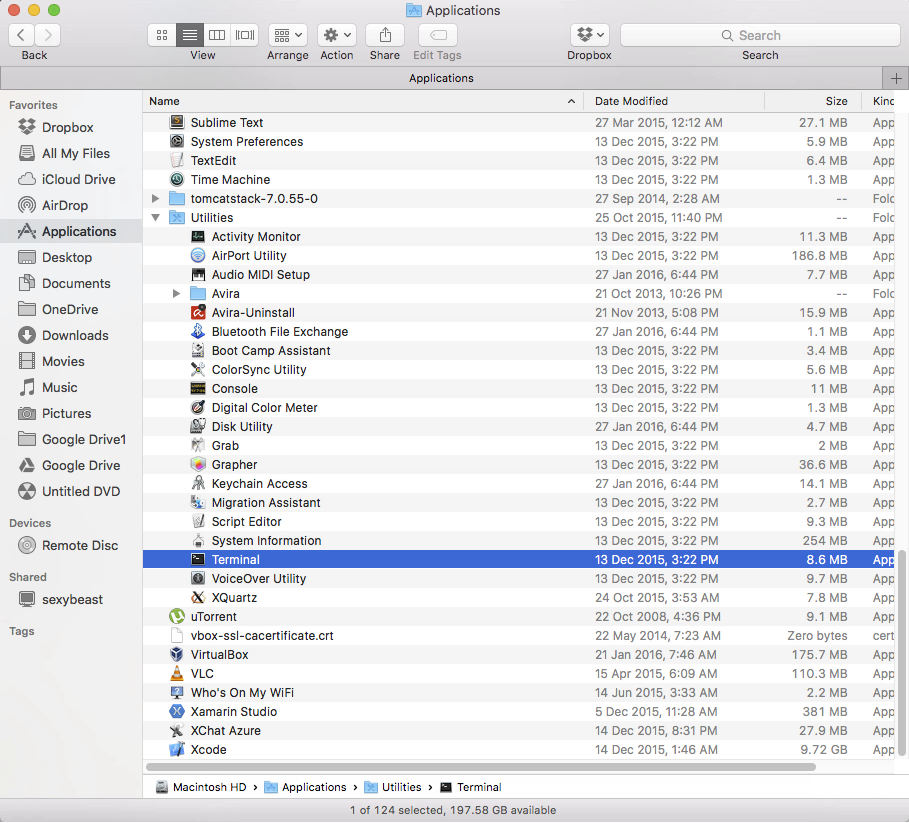The image size is (909, 823).
Task: Open the Action gear menu
Action: [337, 35]
